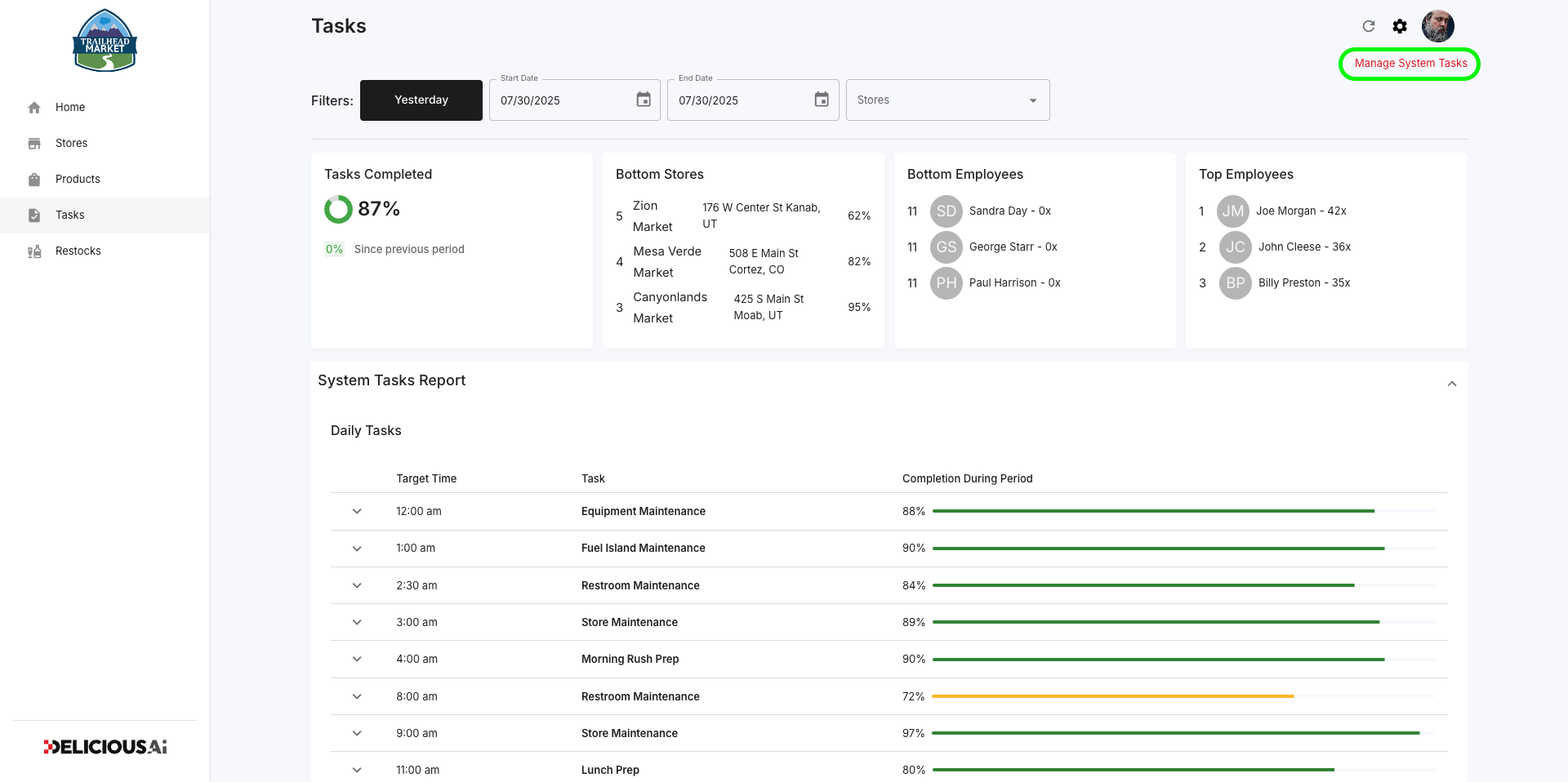Expand the Equipment Maintenance row
1568x782 pixels.
coord(357,511)
